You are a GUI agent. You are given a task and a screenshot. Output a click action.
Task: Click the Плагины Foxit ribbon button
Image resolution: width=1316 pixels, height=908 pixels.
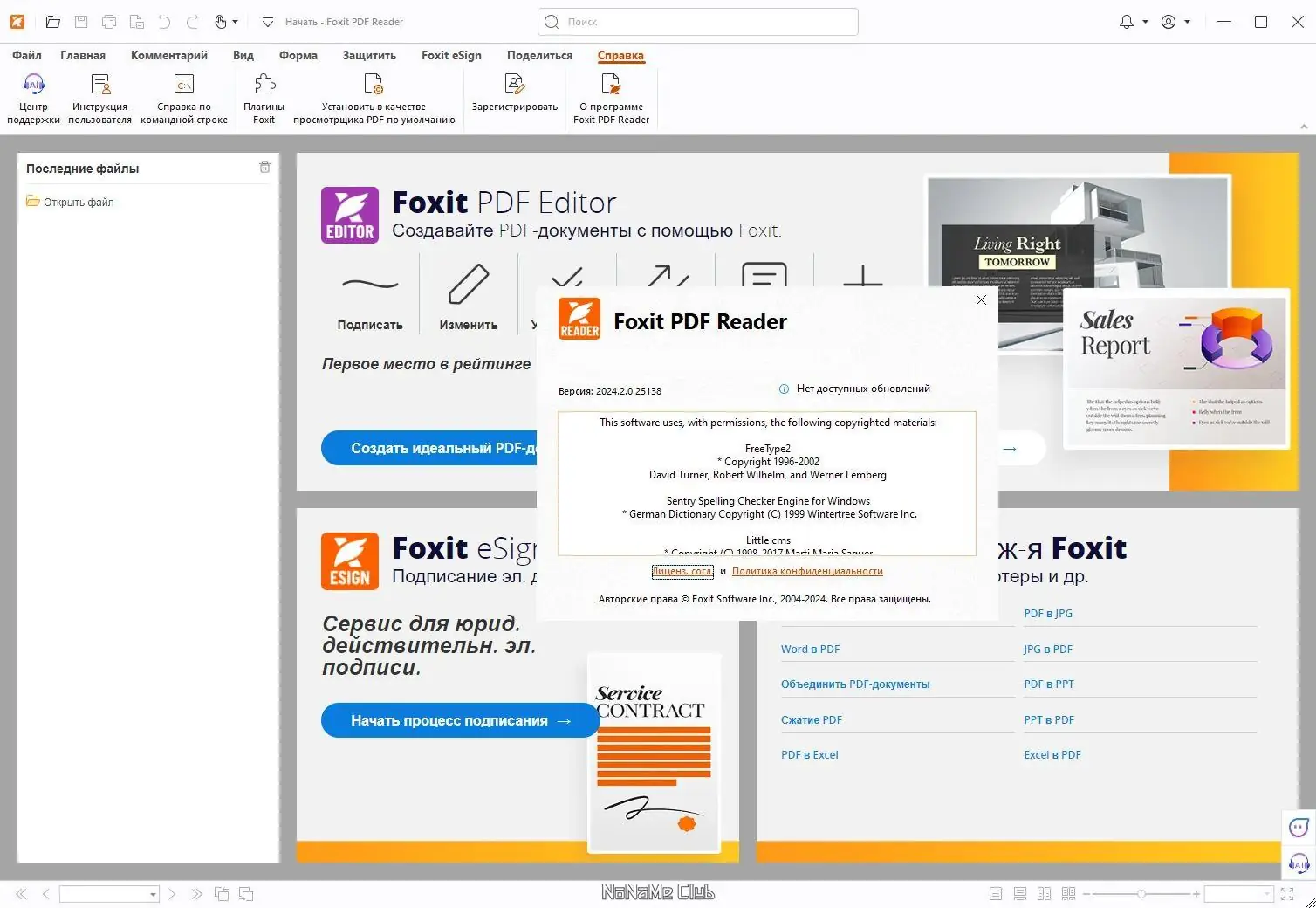coord(264,99)
